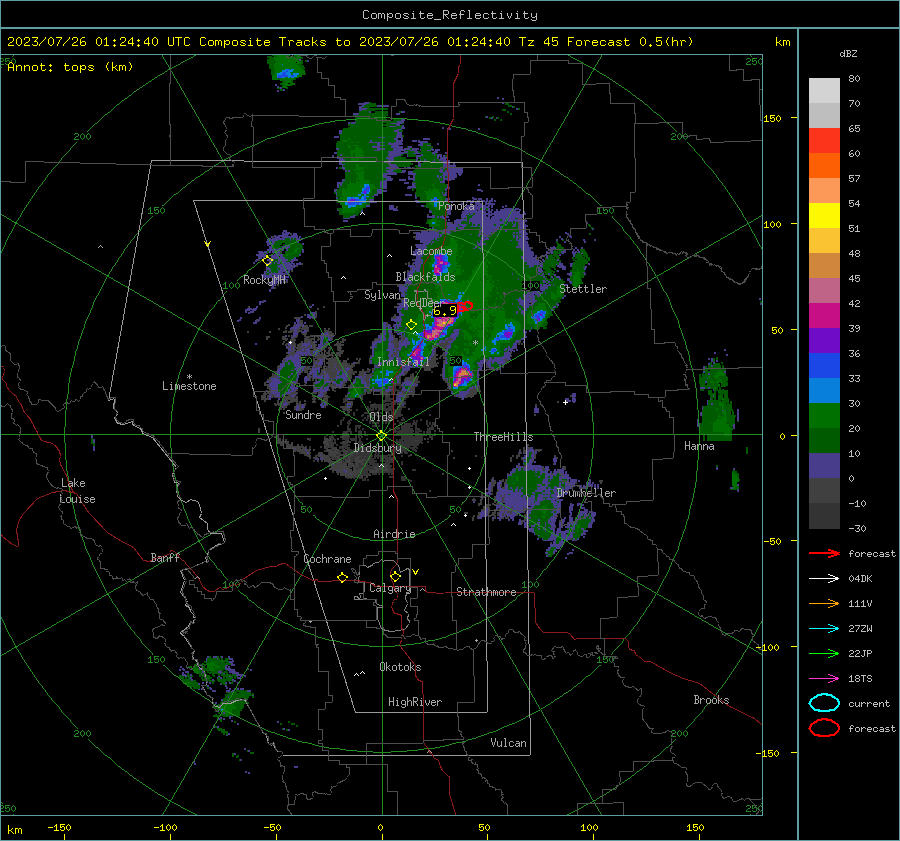Image resolution: width=900 pixels, height=841 pixels.
Task: Click the Airdrie city label
Action: (x=394, y=534)
